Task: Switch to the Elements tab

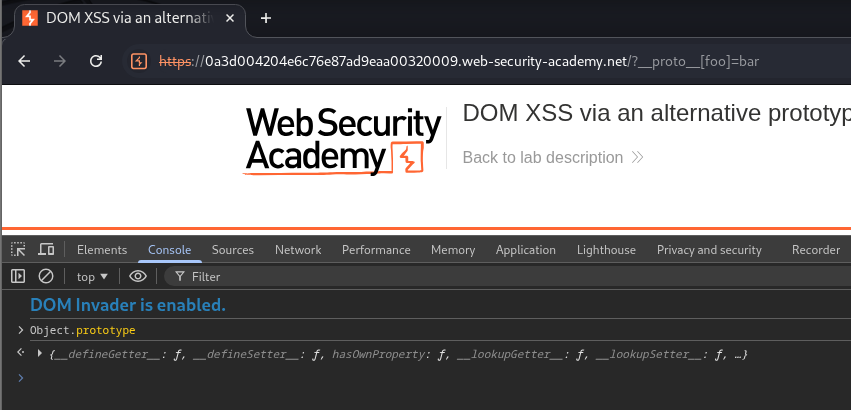Action: click(x=102, y=250)
